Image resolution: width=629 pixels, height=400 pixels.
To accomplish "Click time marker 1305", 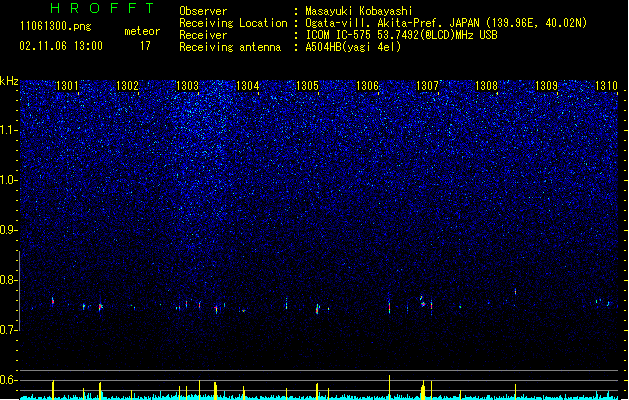I will click(307, 85).
